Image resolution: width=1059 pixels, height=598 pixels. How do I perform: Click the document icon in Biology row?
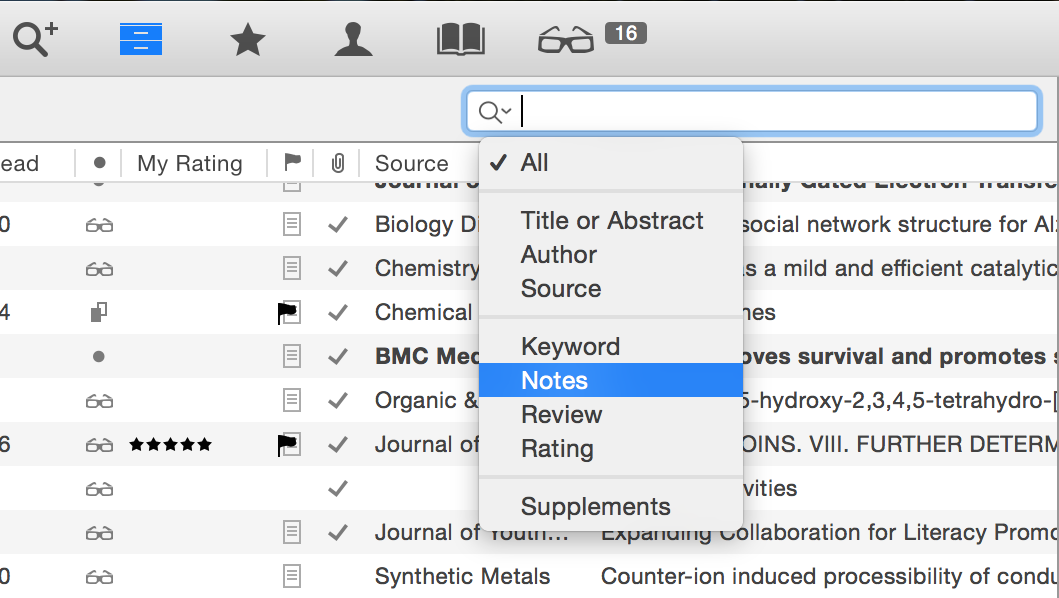(292, 224)
